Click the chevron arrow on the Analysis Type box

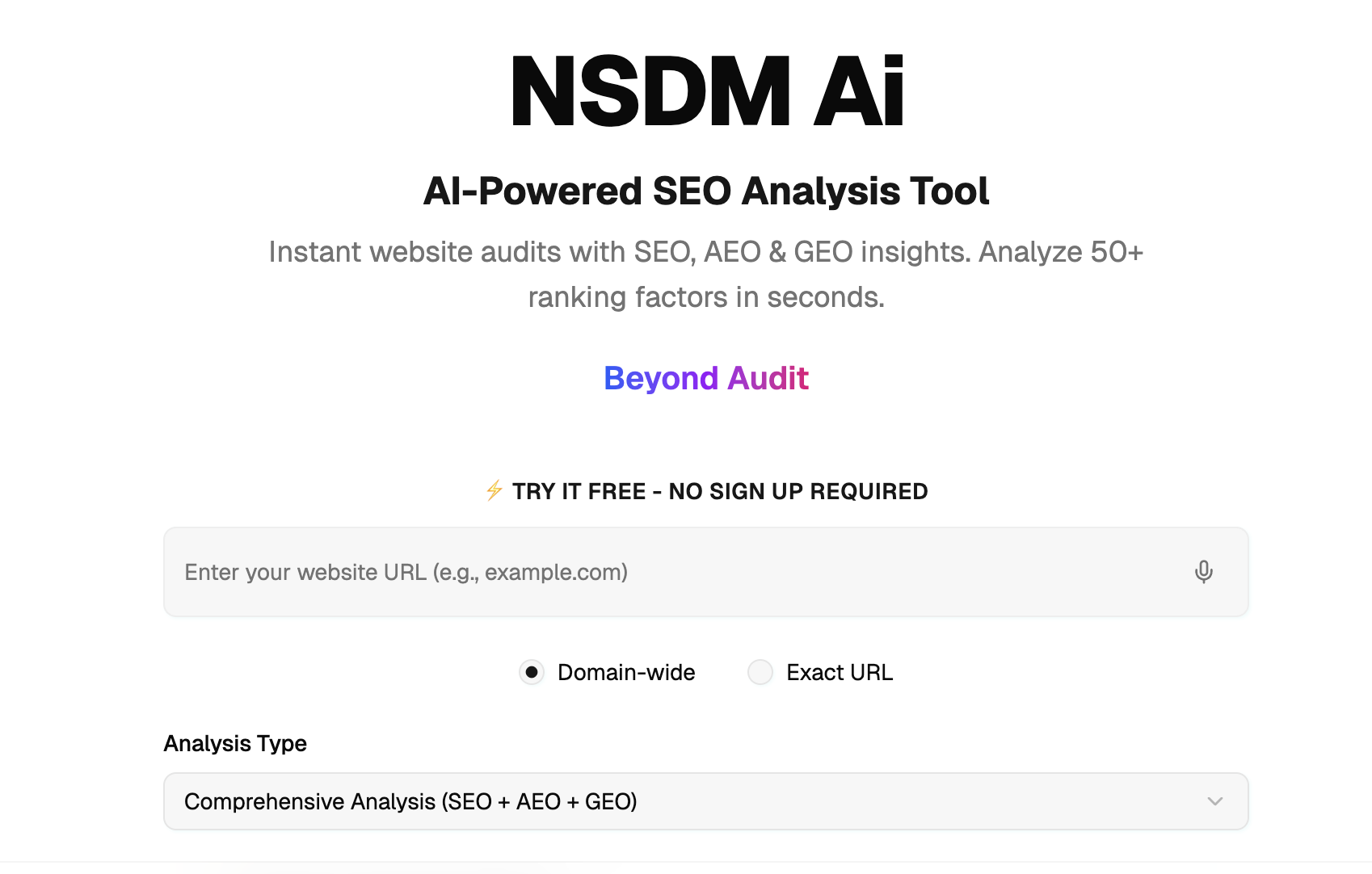tap(1214, 801)
